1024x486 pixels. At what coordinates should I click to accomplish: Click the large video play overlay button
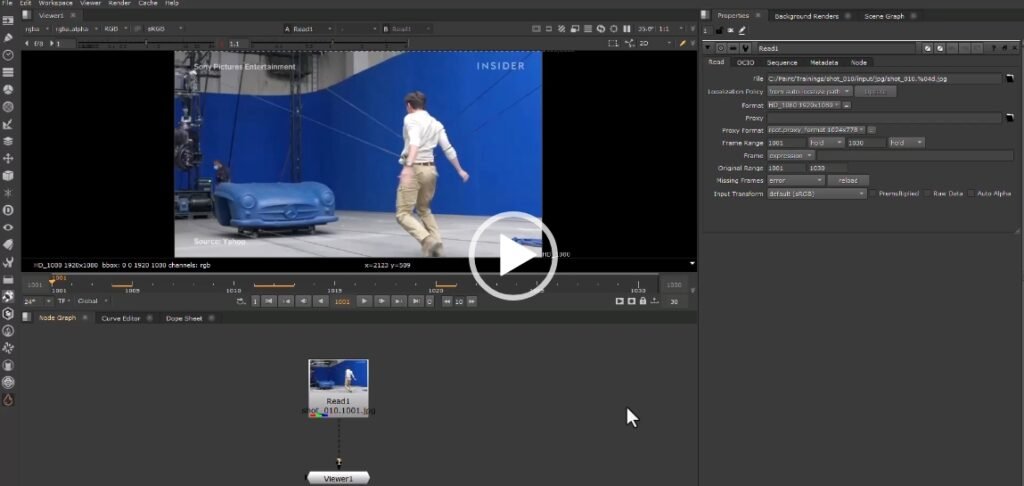click(513, 256)
